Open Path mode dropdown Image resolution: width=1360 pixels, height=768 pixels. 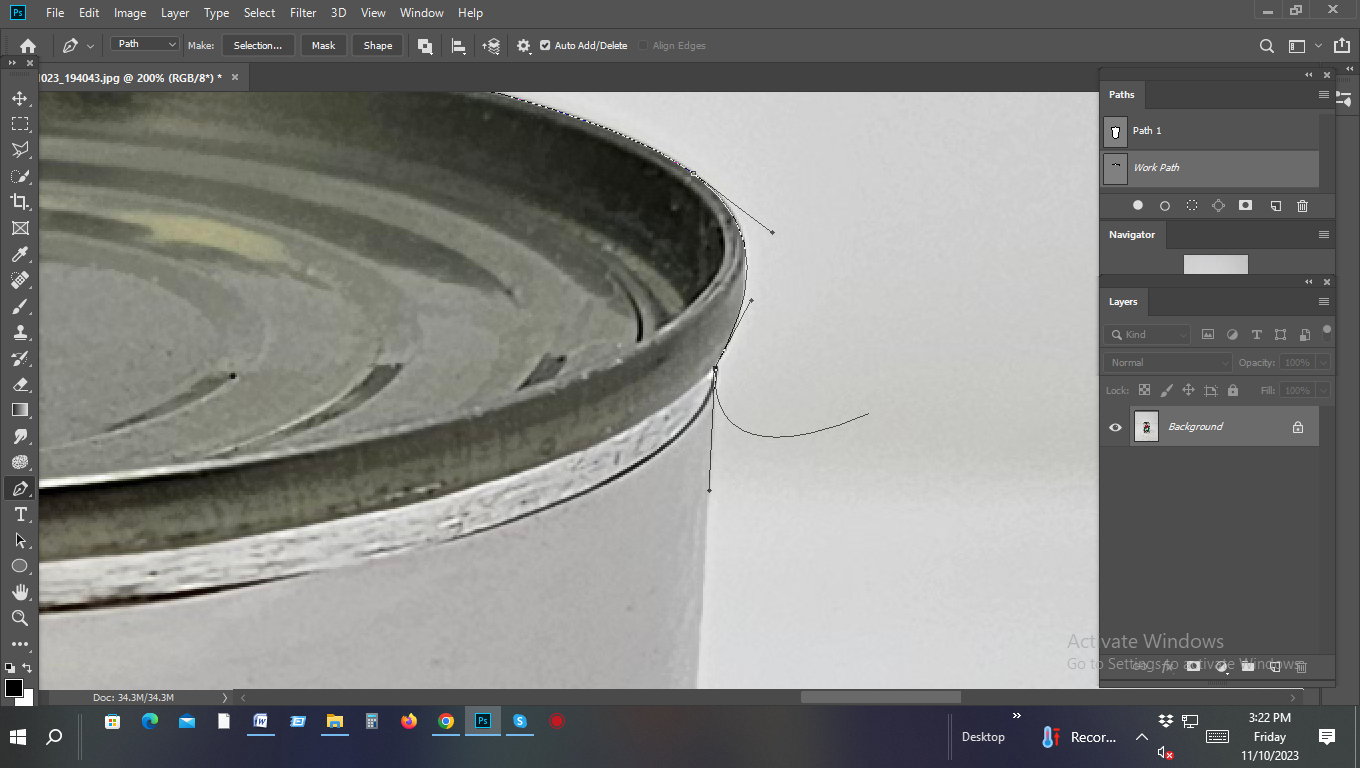(145, 44)
